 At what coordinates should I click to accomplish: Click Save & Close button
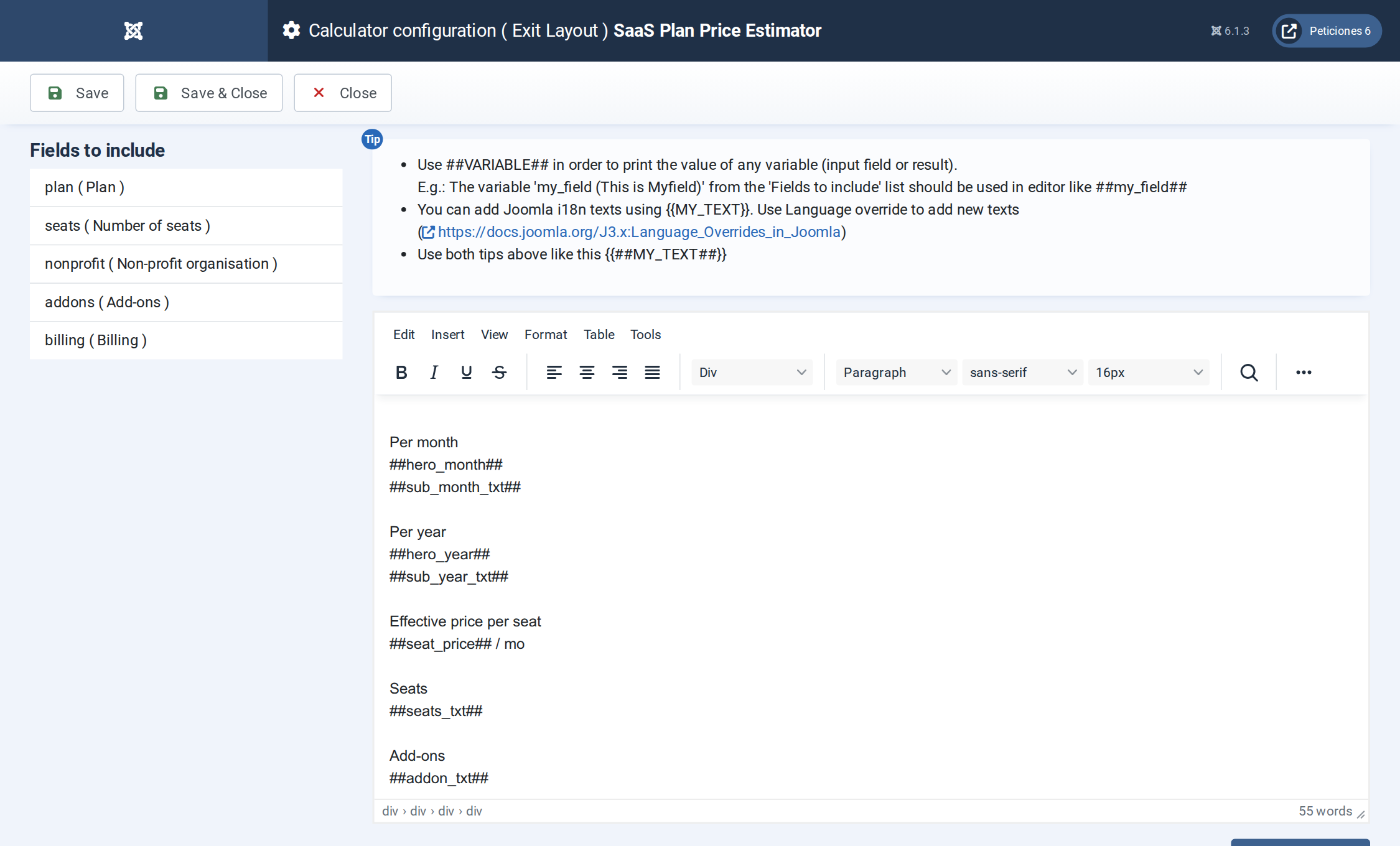(x=209, y=93)
